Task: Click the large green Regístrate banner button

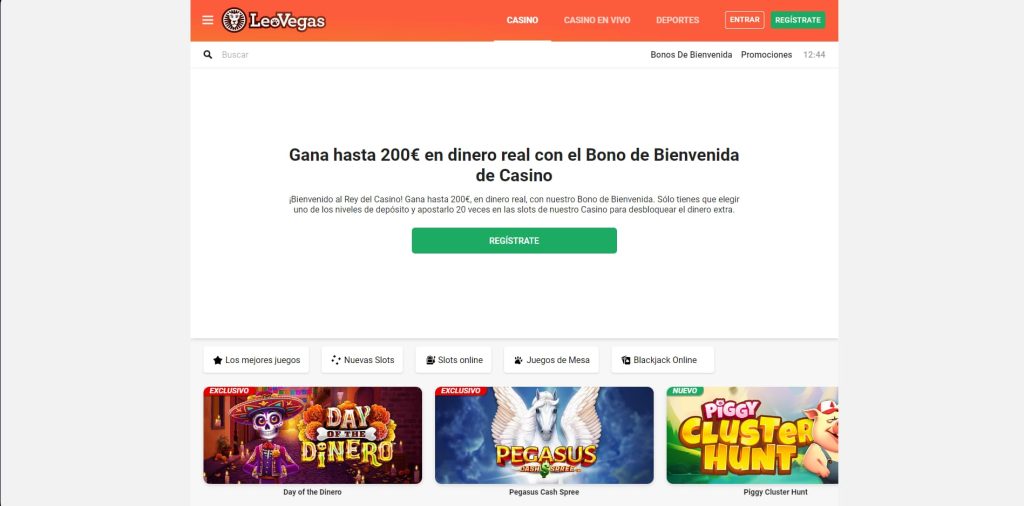Action: [514, 241]
